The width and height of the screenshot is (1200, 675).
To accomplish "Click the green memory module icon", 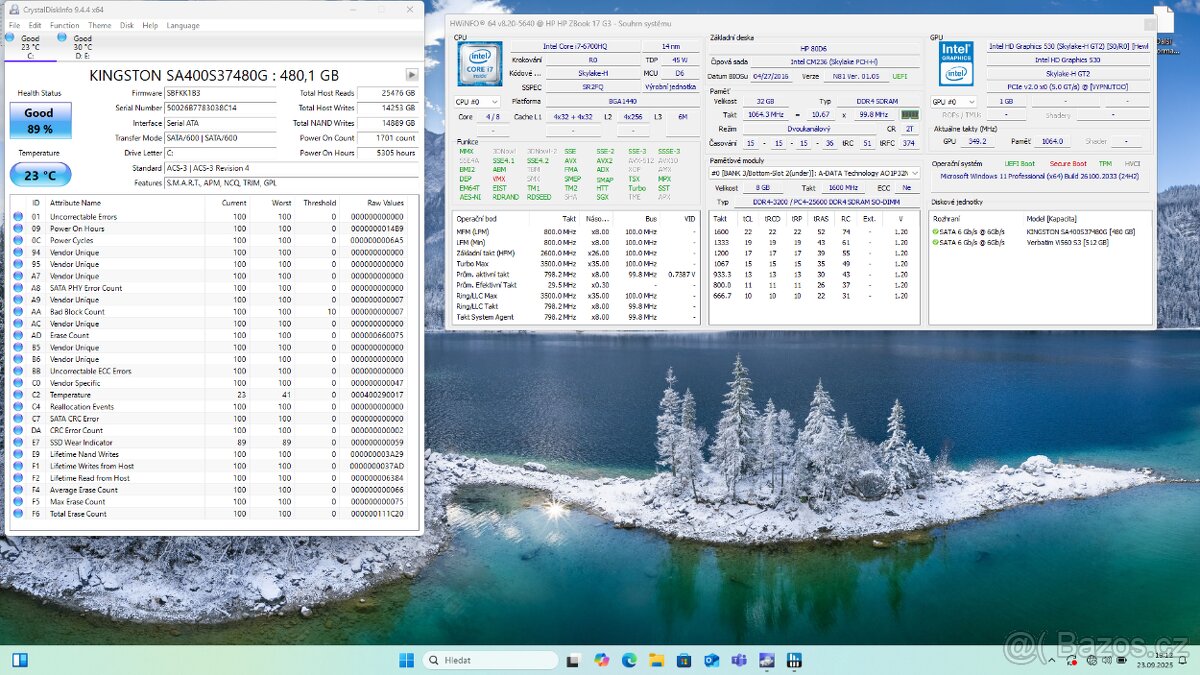I will (x=909, y=115).
